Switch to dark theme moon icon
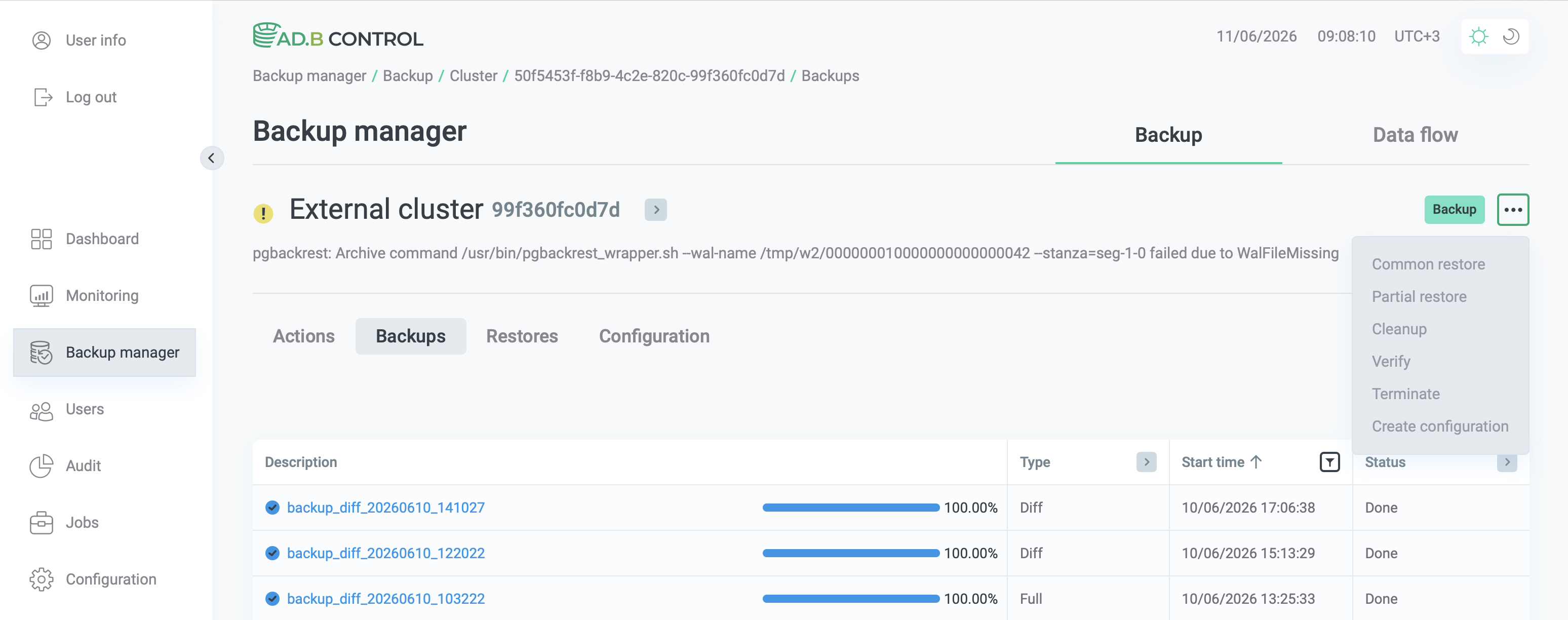 click(x=1511, y=36)
